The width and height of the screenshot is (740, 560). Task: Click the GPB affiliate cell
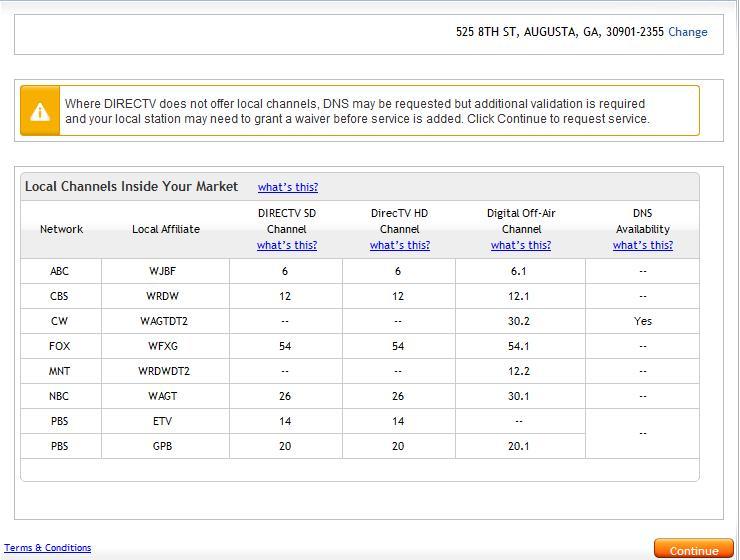click(x=165, y=446)
